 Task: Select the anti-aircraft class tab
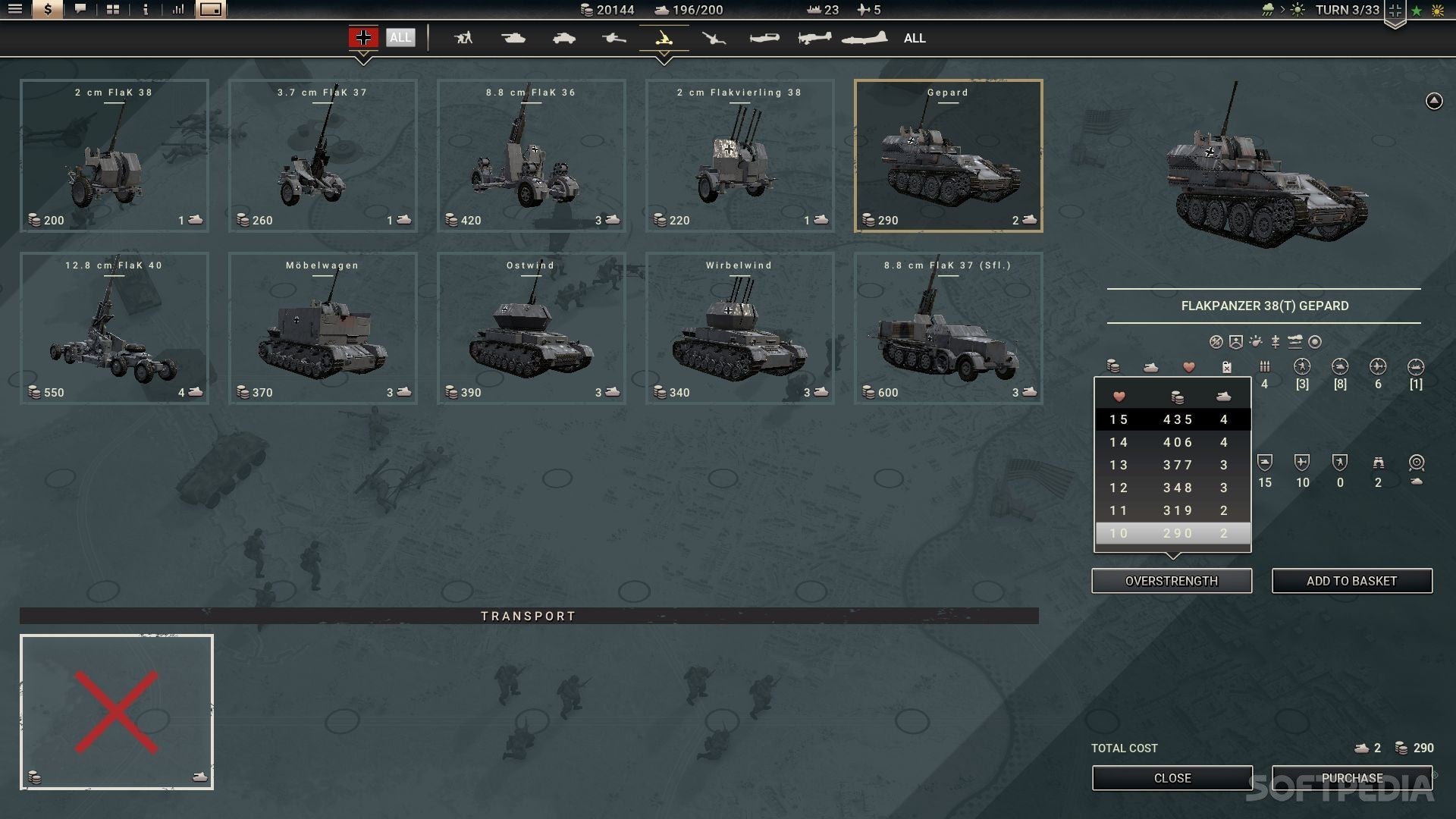(664, 38)
